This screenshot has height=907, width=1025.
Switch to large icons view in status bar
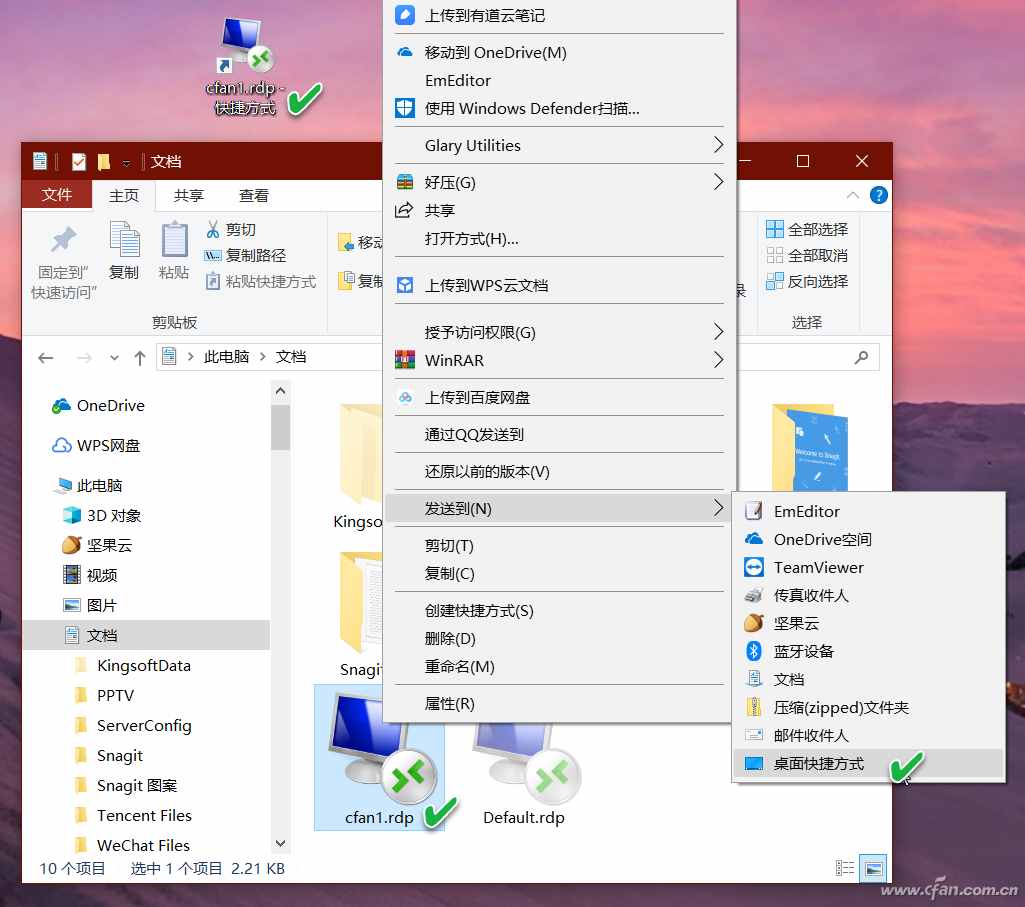tap(873, 868)
